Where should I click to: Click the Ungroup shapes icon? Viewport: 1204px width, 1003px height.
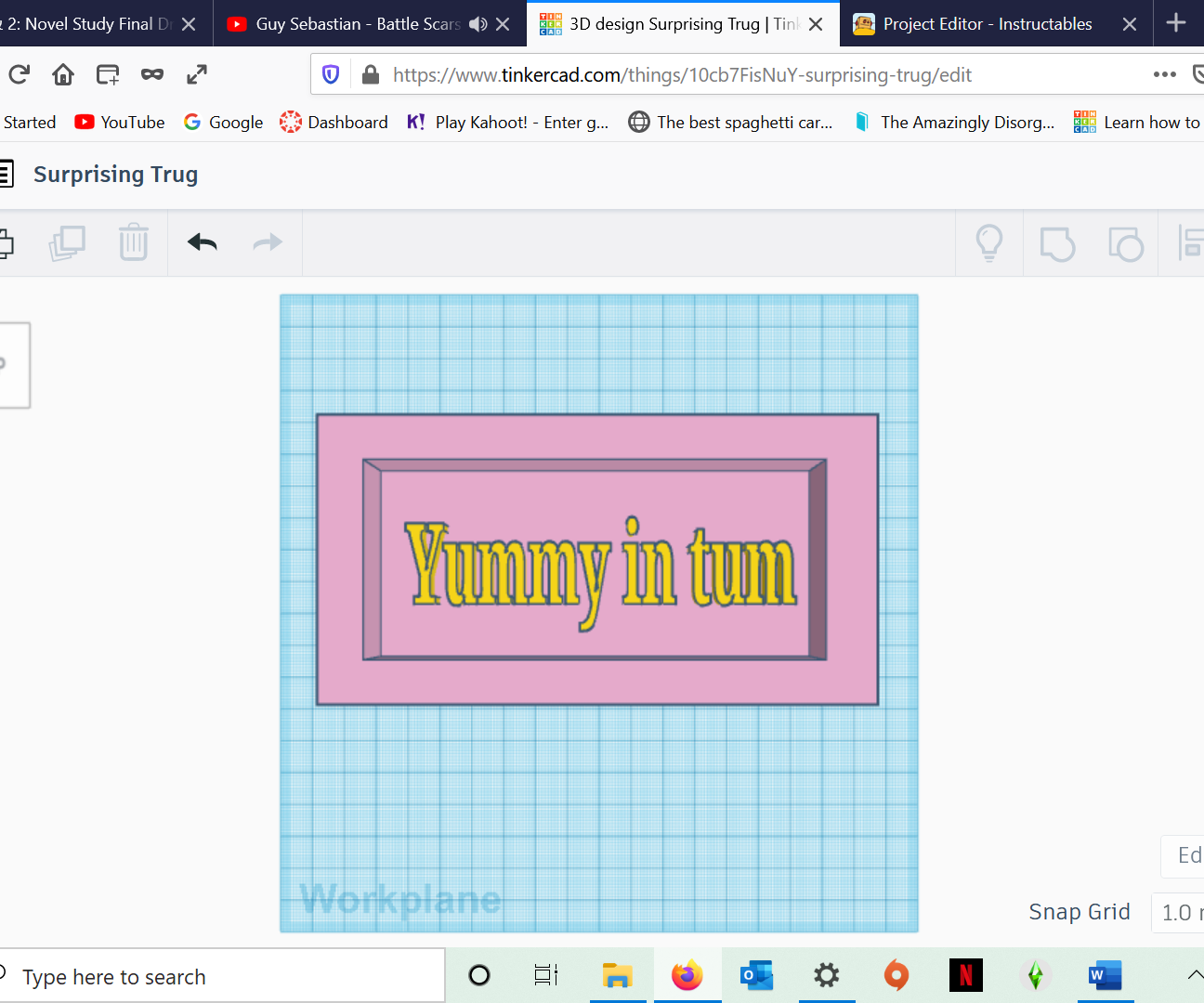1126,243
